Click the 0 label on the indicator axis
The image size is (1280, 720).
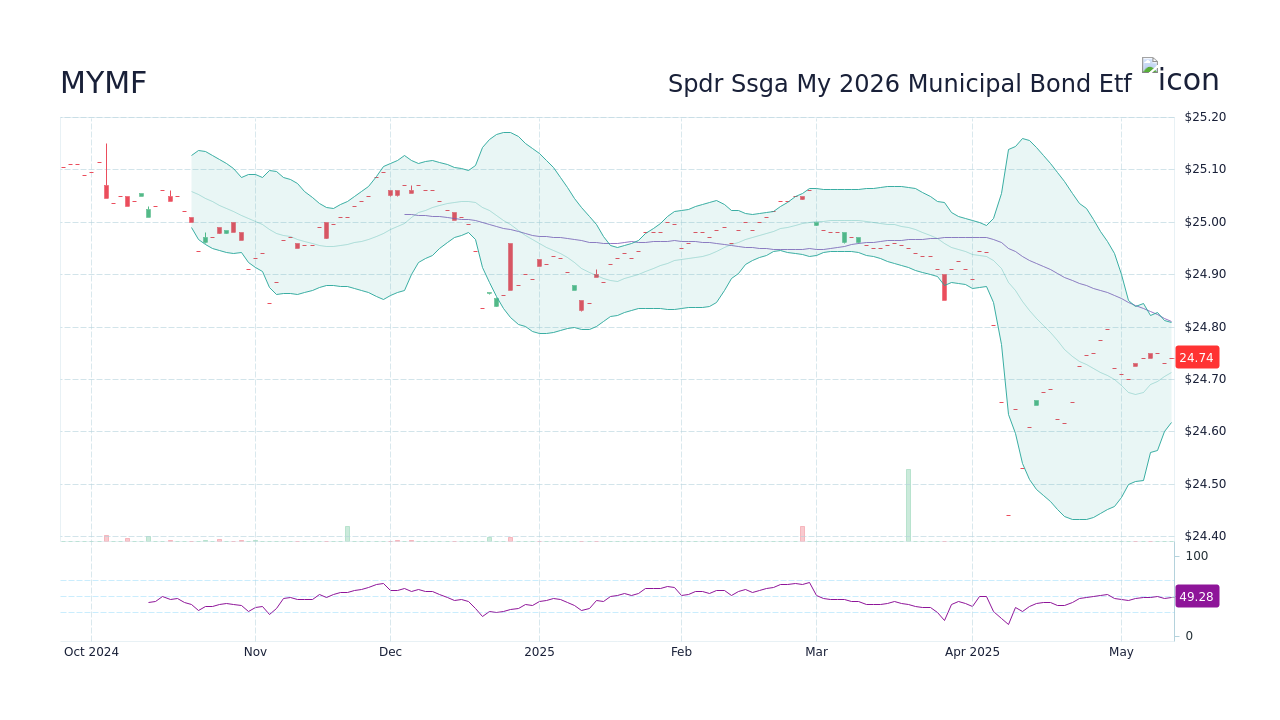coord(1187,635)
